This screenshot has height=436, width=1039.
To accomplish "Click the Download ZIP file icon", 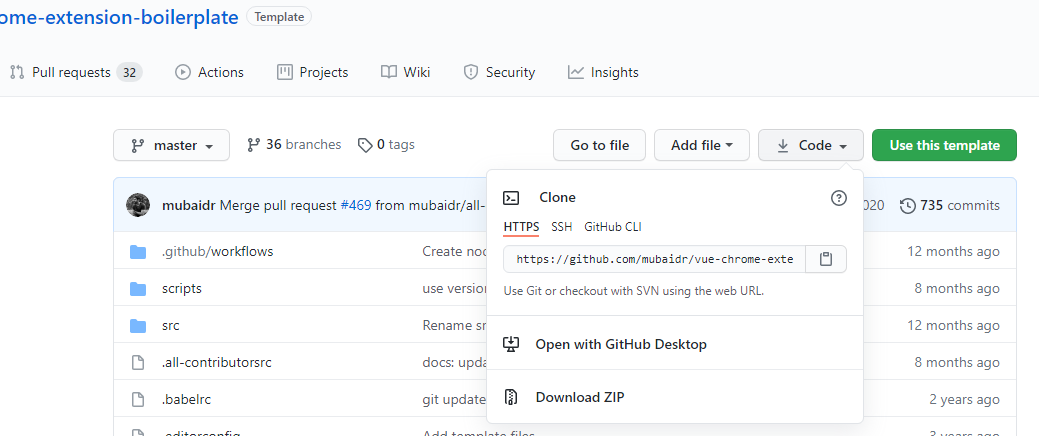I will point(511,397).
